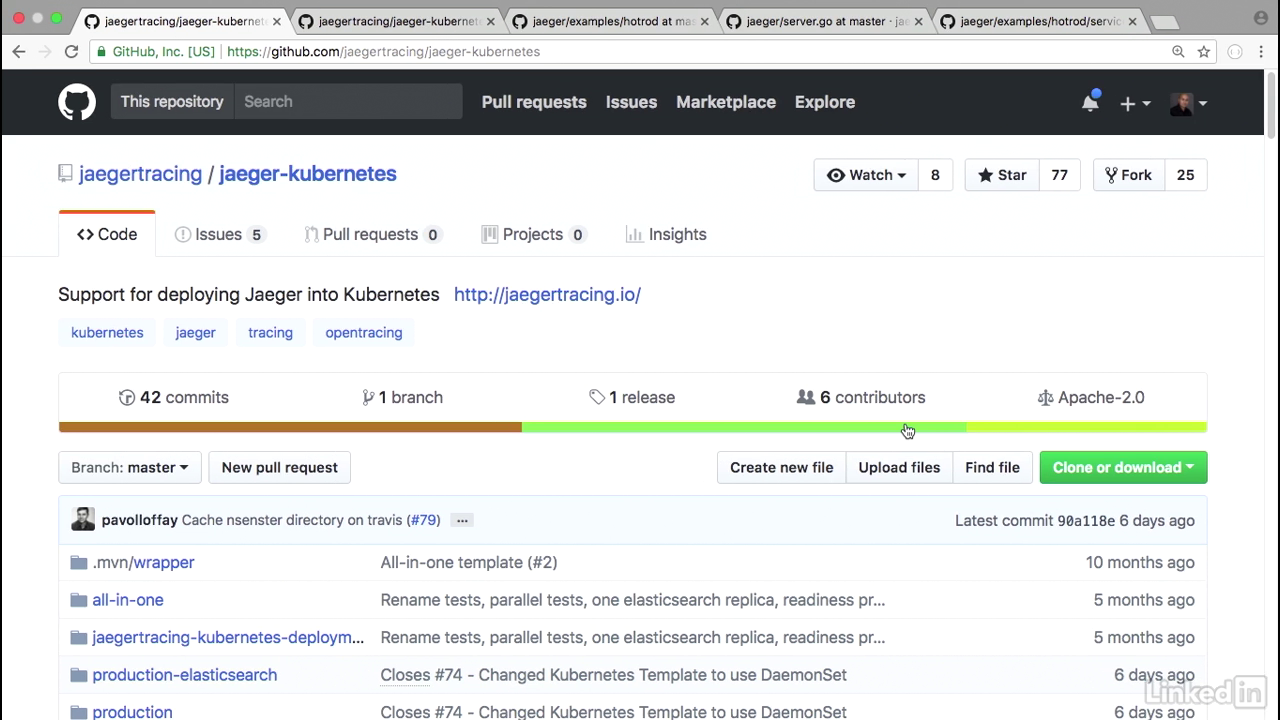Click pavolloffay's commit avatar
The image size is (1280, 720).
point(83,519)
